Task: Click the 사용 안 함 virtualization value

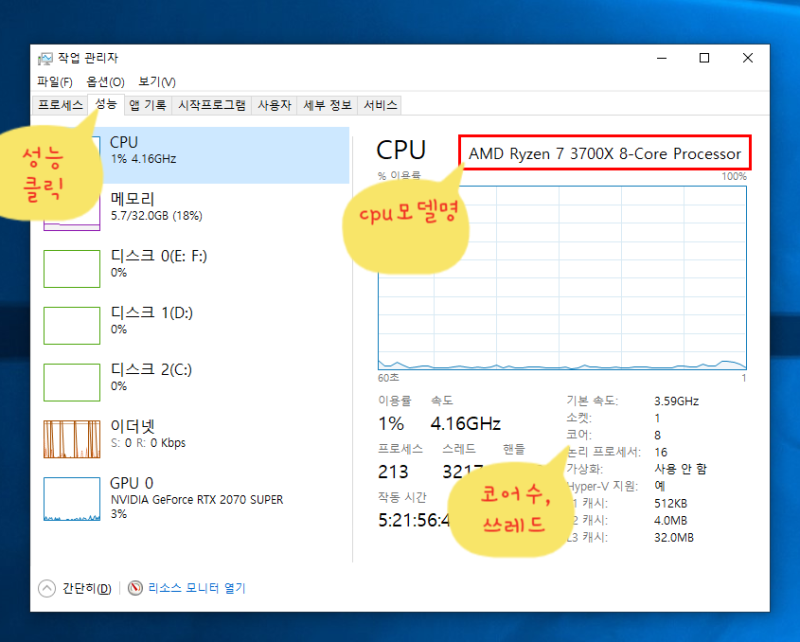Action: pos(680,469)
